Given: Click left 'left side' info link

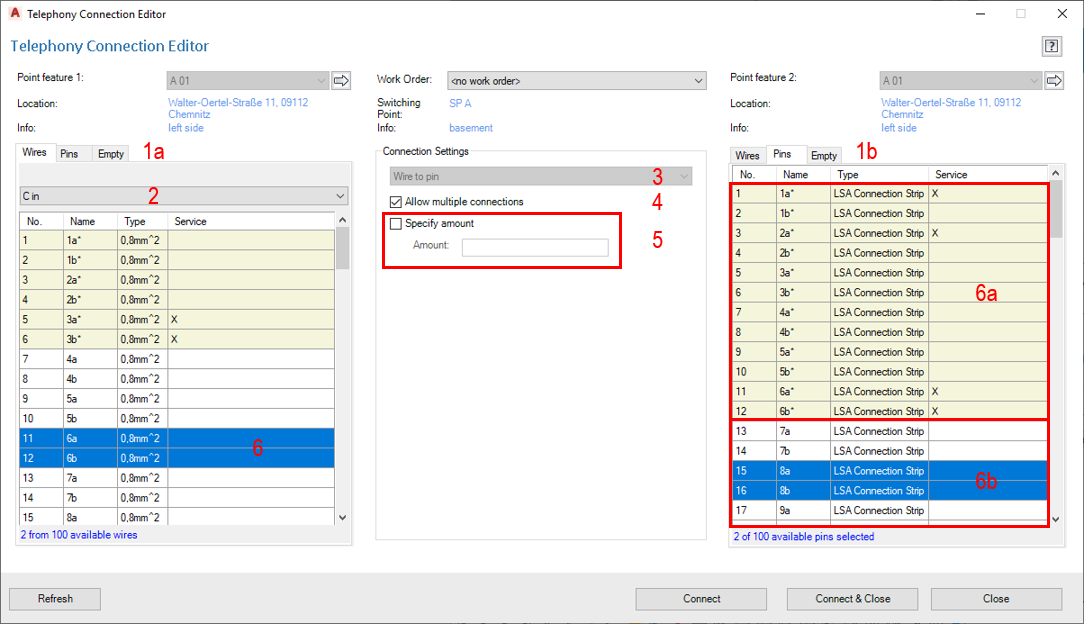Looking at the screenshot, I should 185,128.
